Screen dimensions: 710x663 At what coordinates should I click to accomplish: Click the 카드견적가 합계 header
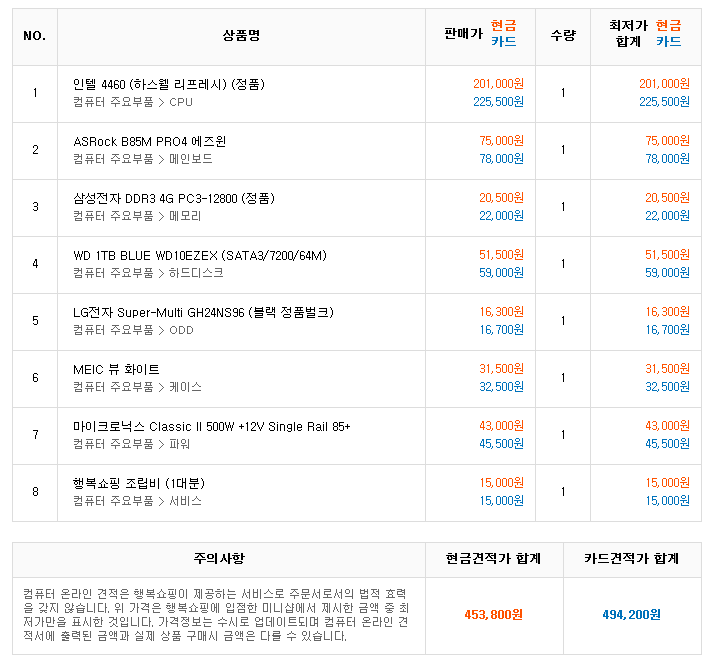[x=632, y=559]
